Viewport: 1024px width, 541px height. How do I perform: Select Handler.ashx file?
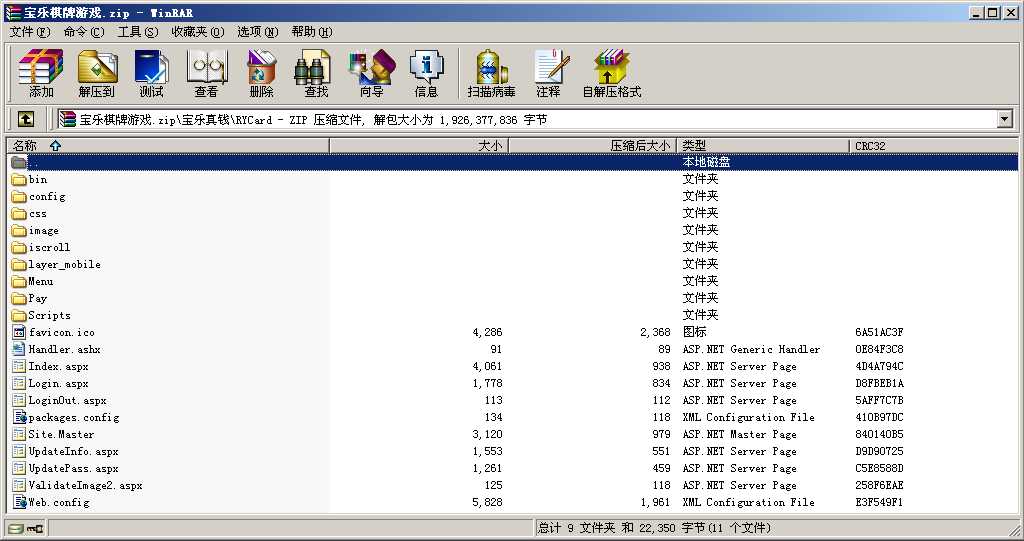pos(56,349)
